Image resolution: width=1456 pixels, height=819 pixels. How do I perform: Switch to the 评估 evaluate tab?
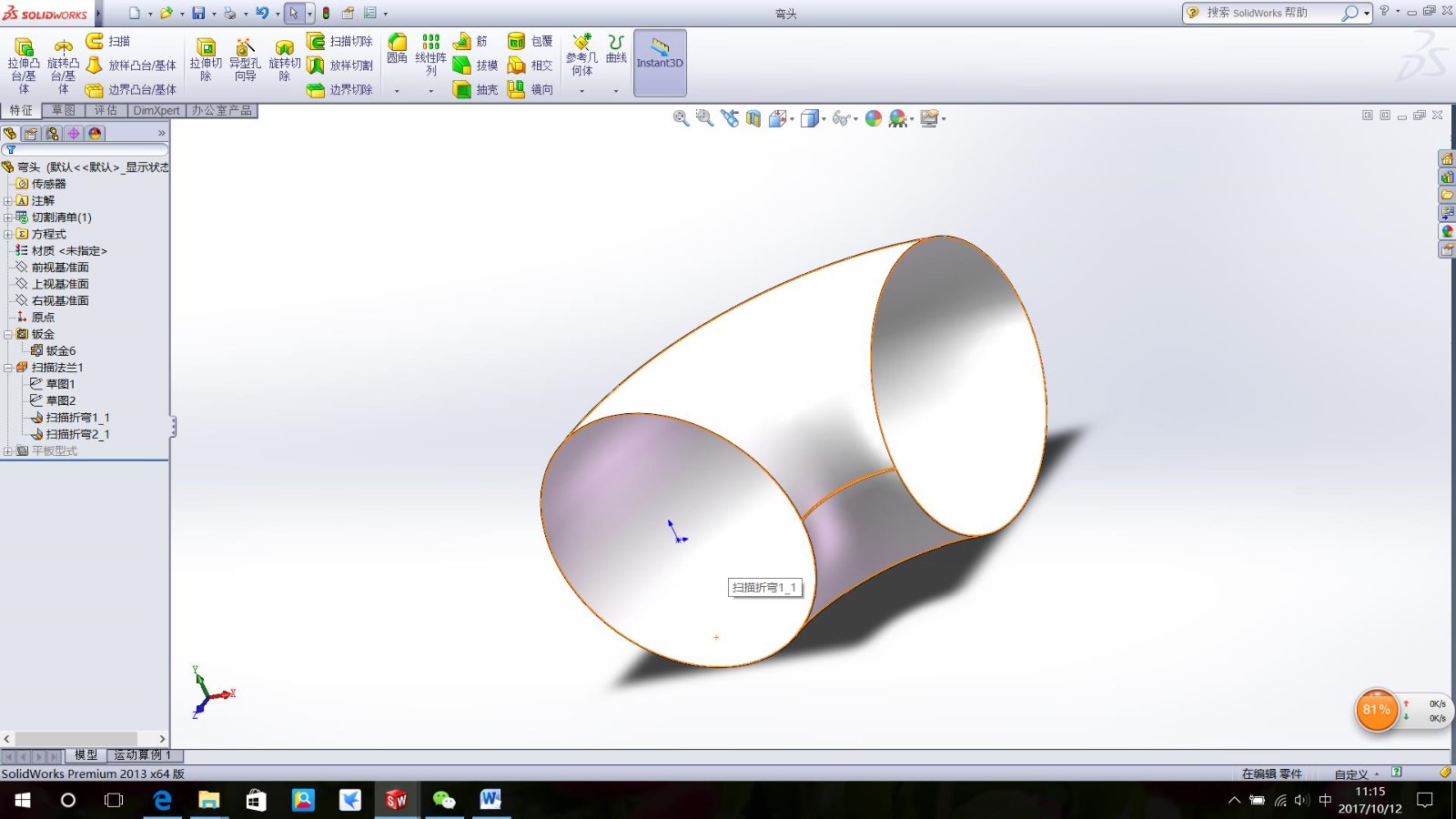click(x=106, y=110)
